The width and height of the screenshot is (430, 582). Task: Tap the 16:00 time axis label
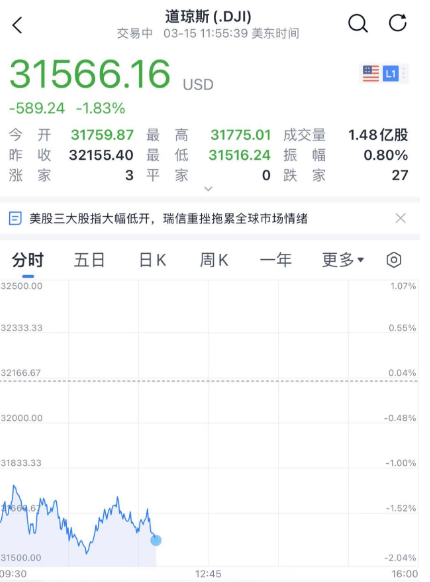pos(405,574)
